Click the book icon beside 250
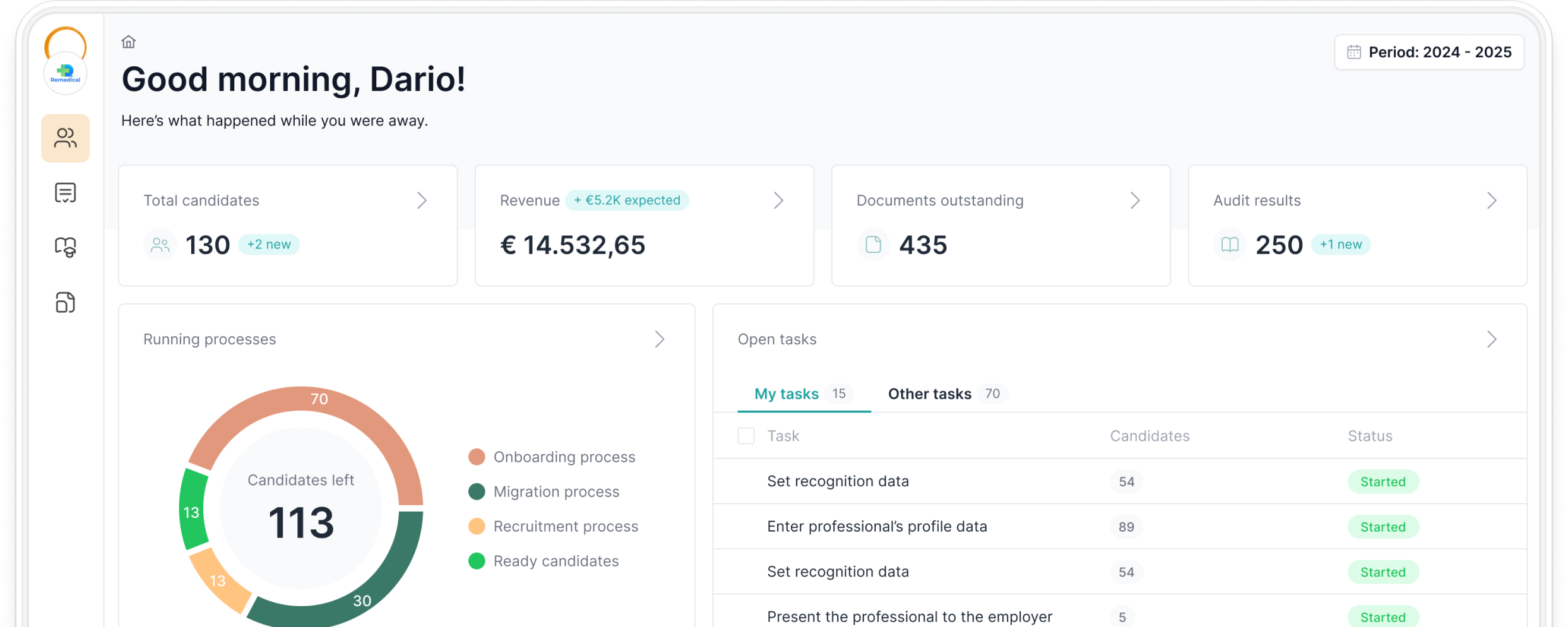Viewport: 1568px width, 627px height. click(x=1230, y=245)
